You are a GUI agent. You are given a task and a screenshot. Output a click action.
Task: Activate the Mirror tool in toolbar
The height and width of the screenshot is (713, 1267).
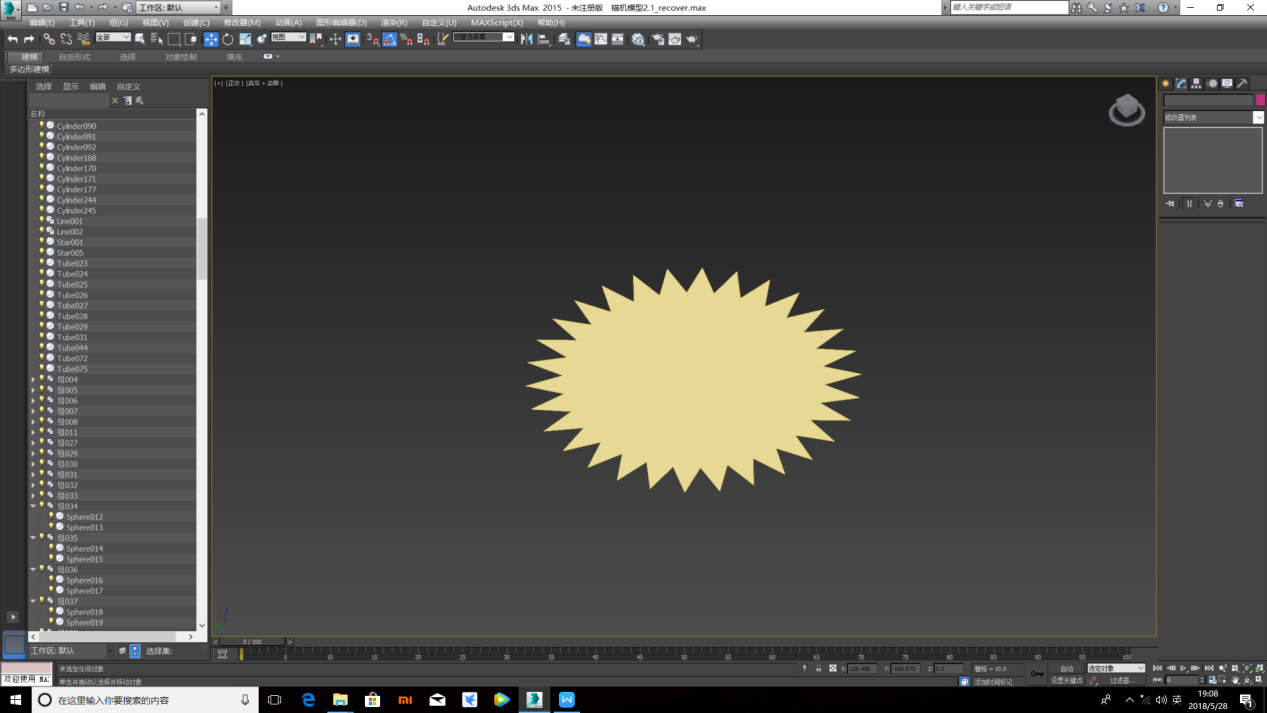point(527,39)
